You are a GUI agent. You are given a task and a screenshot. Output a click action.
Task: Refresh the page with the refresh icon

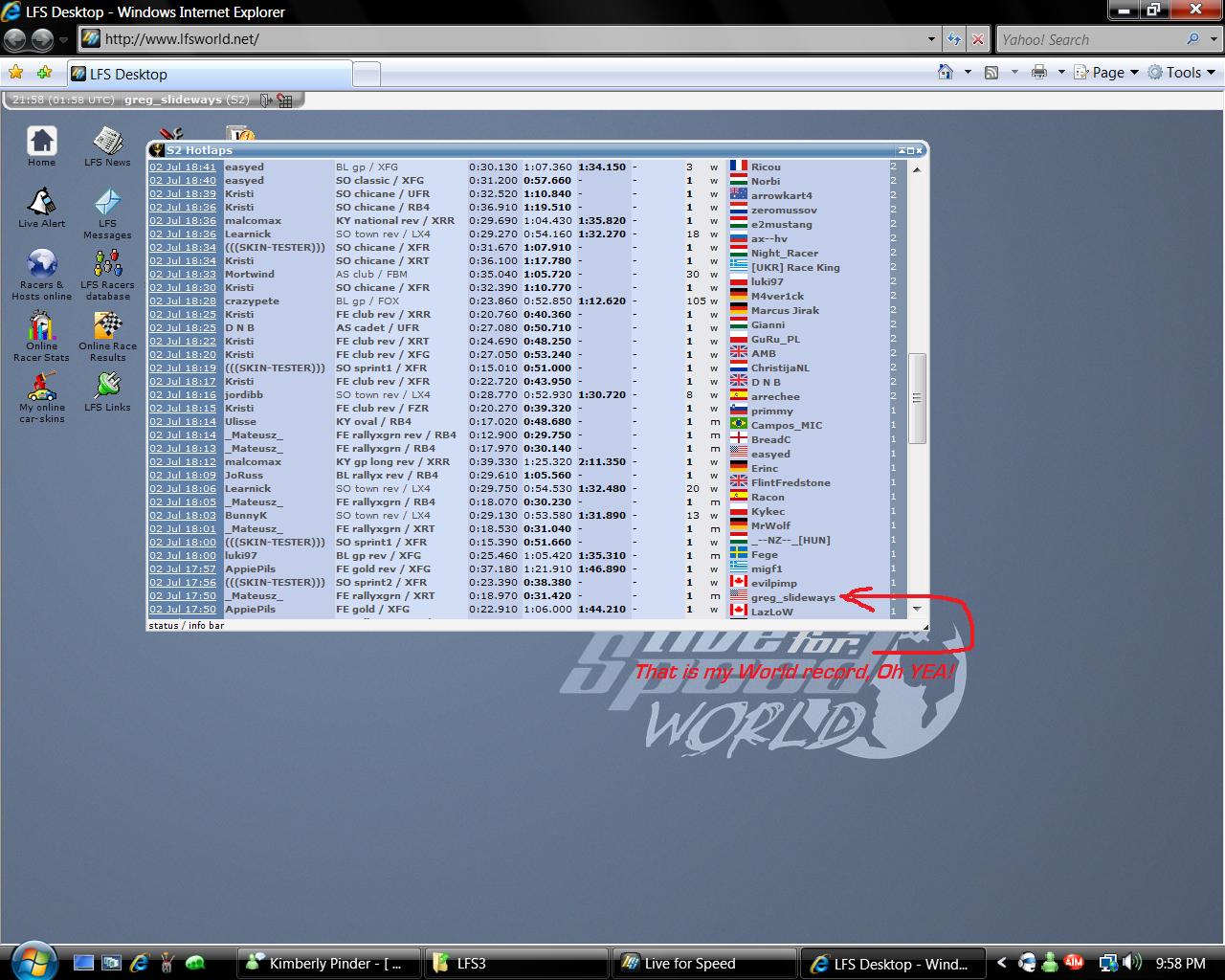pos(954,39)
